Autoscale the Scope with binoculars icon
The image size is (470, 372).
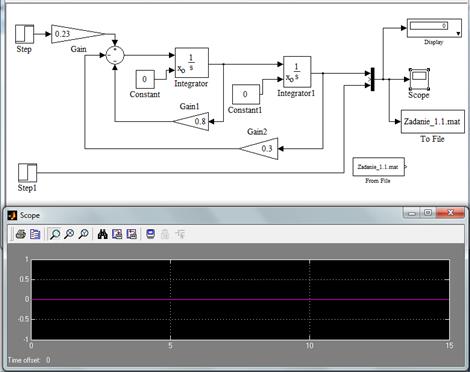(x=103, y=234)
